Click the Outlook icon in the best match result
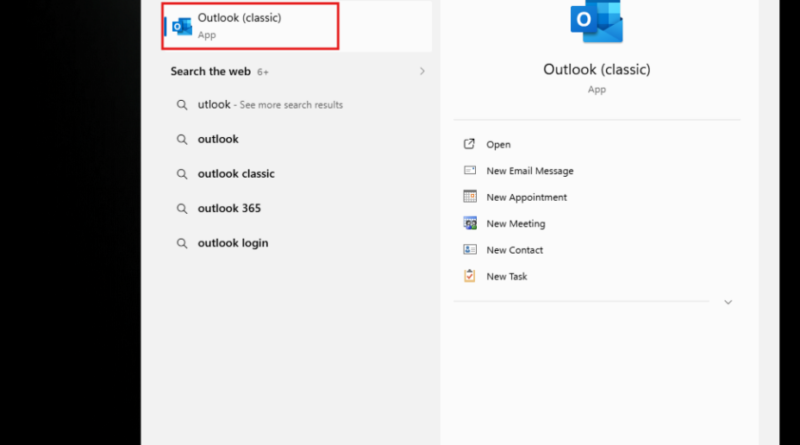 tap(182, 27)
